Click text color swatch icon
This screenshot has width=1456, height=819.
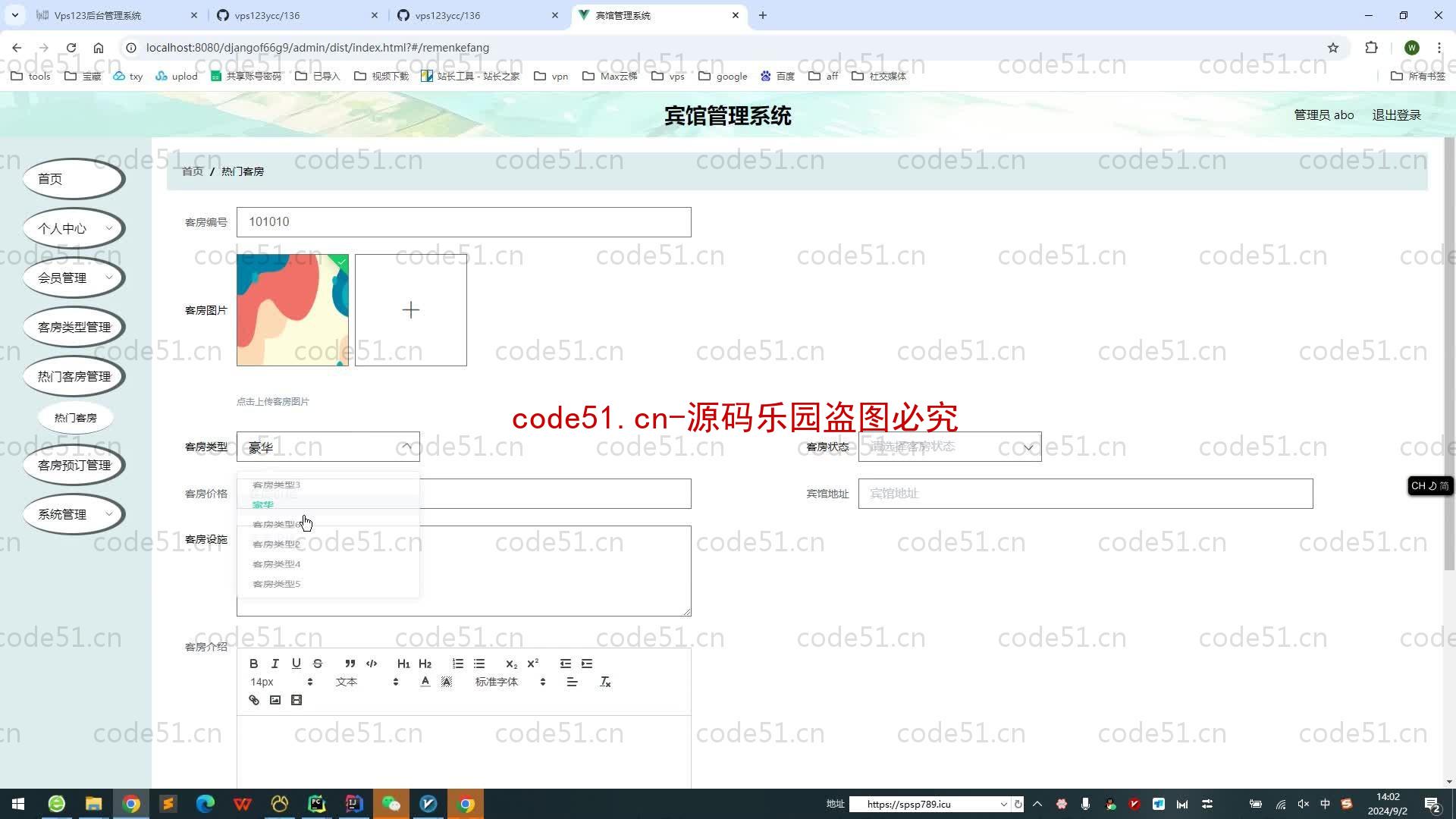click(425, 681)
